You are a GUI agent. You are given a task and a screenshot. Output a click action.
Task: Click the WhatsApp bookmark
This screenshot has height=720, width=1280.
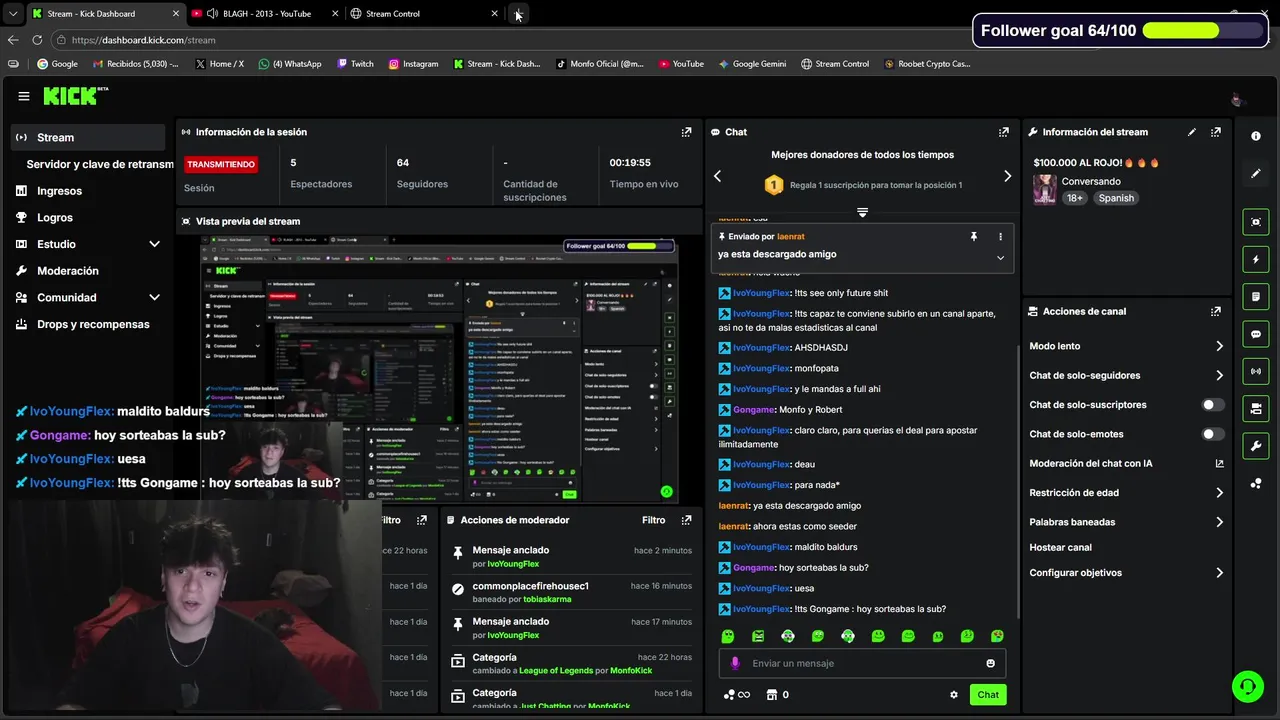pyautogui.click(x=290, y=64)
